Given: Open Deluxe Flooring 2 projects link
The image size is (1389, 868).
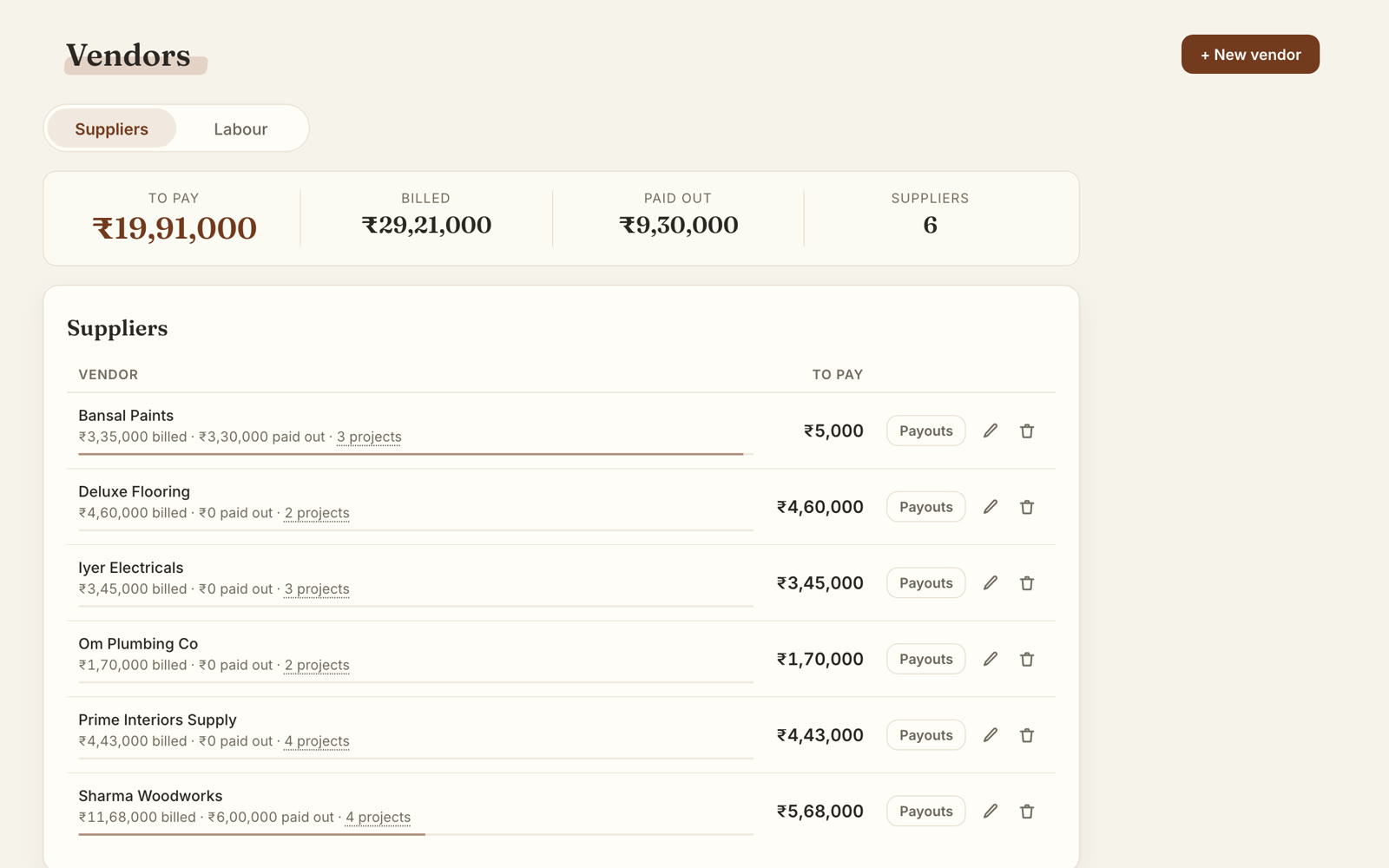Looking at the screenshot, I should (x=317, y=513).
